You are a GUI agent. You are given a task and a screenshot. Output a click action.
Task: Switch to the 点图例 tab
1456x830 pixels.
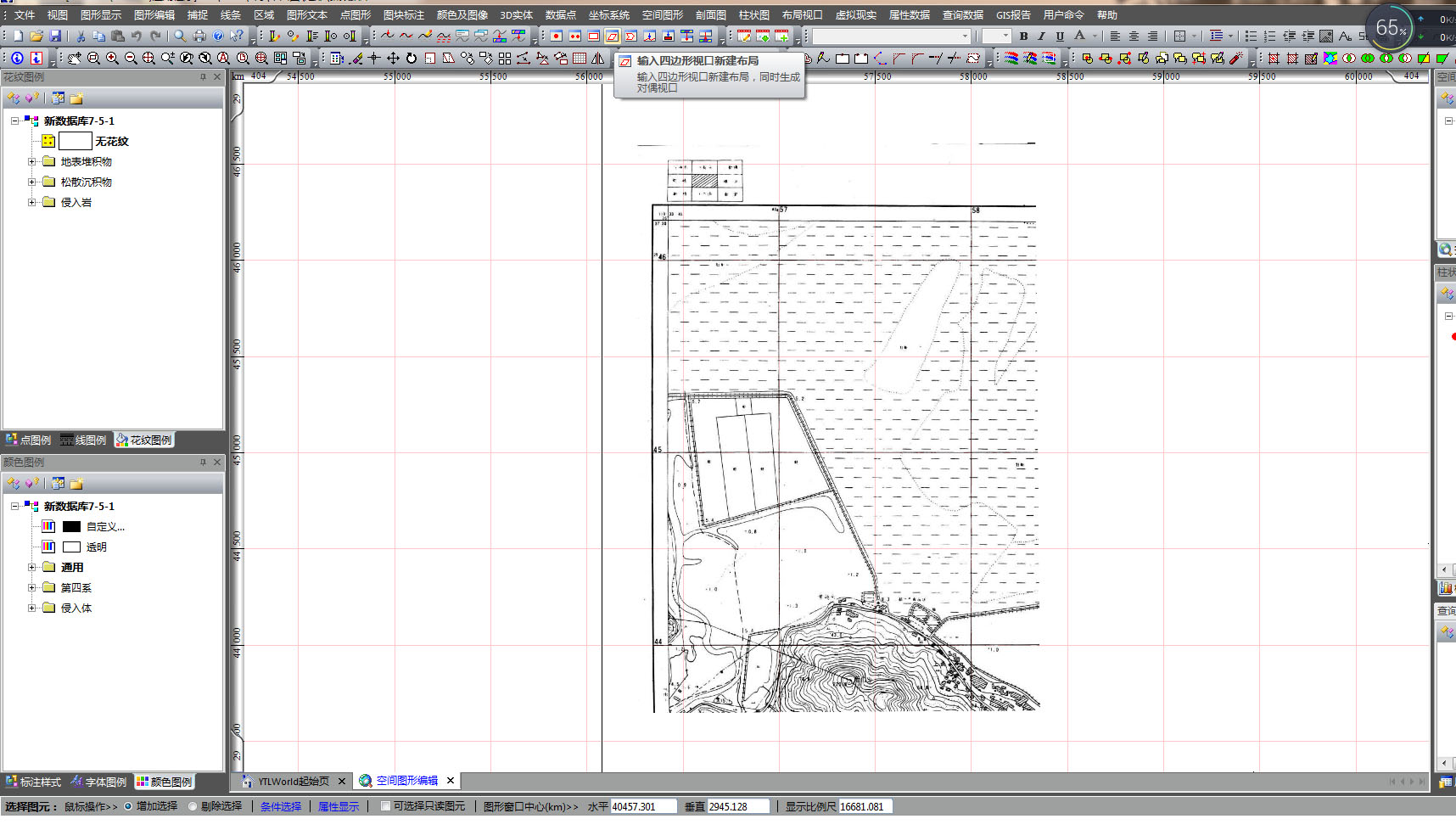[x=29, y=440]
